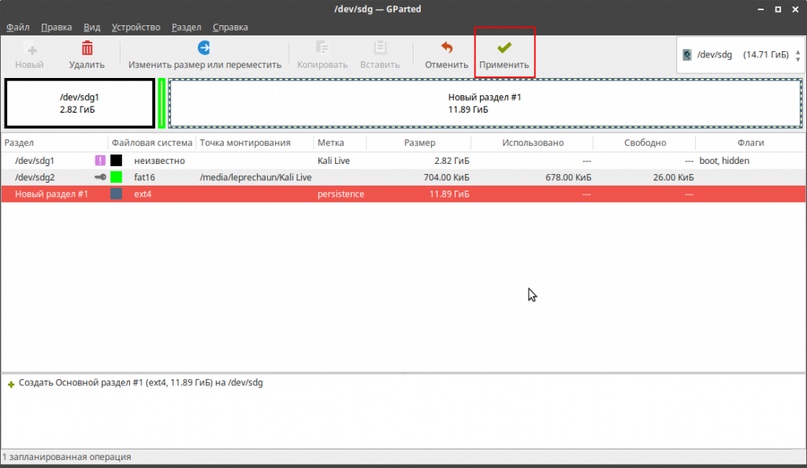Open the Файл menu
This screenshot has width=807, height=468.
click(x=17, y=27)
